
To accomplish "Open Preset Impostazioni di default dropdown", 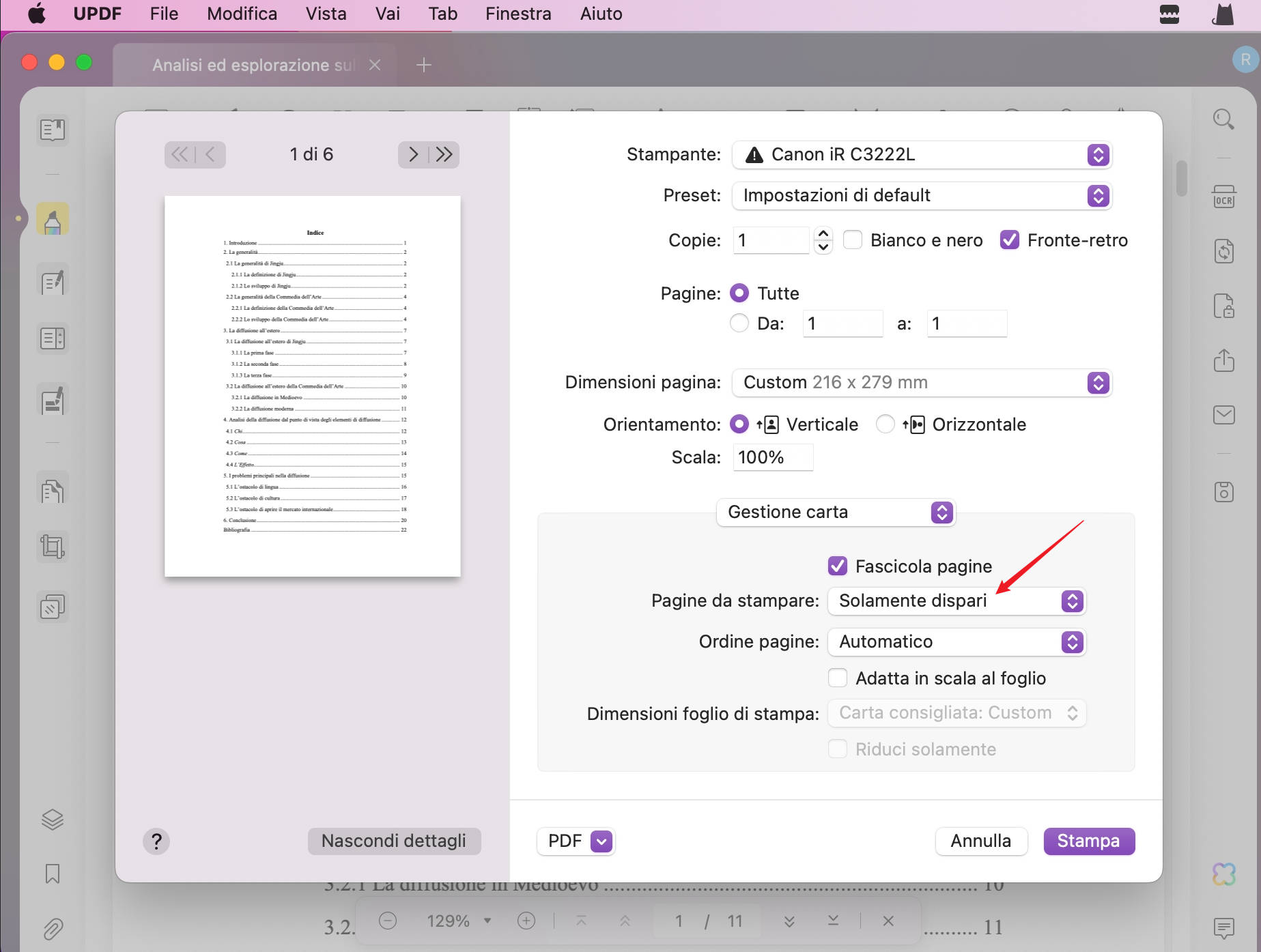I will pos(922,196).
